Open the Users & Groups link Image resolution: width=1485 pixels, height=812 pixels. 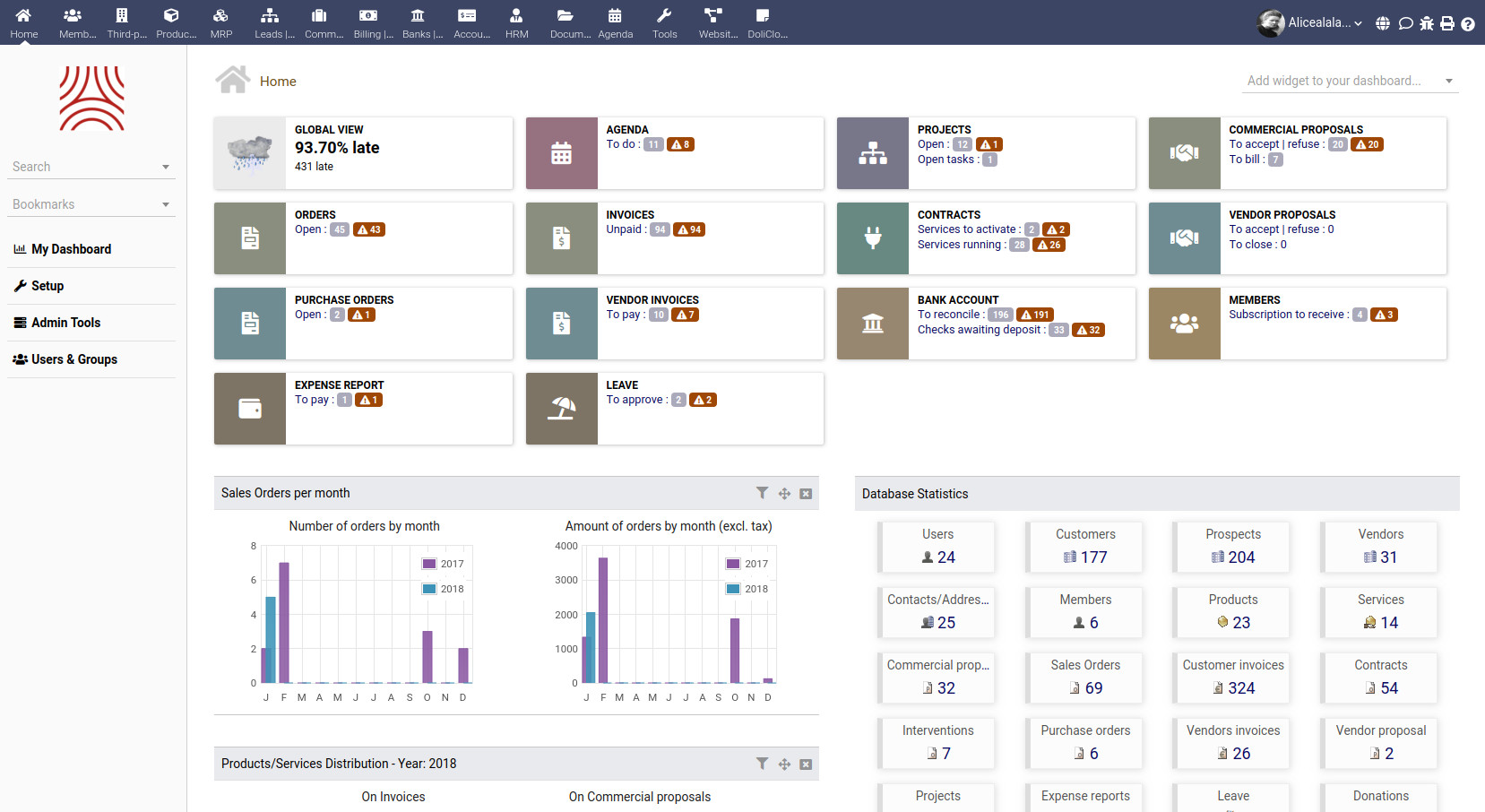(x=73, y=359)
